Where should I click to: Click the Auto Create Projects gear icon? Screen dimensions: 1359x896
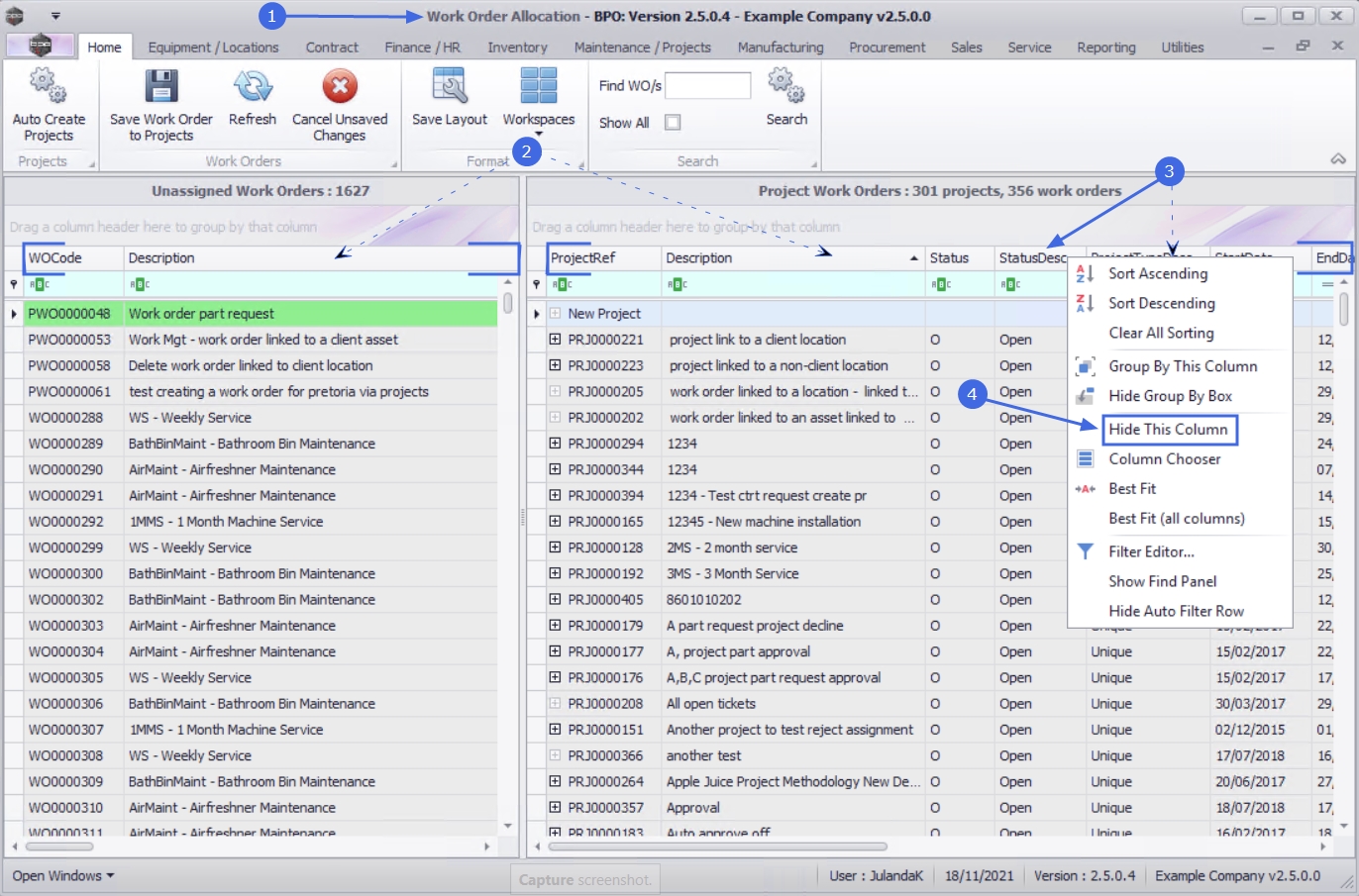pyautogui.click(x=48, y=86)
